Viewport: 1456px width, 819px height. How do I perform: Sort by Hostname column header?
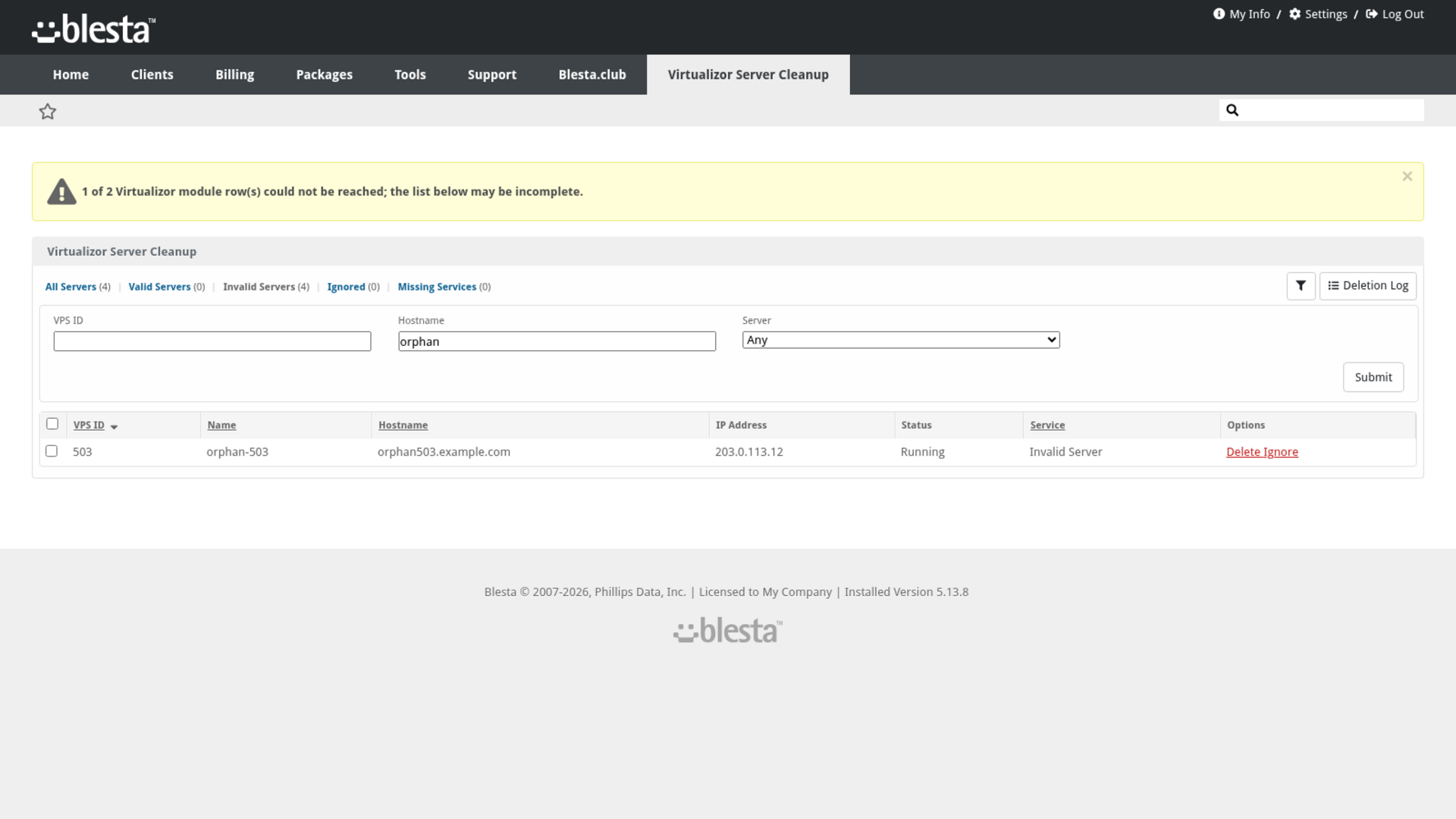(x=403, y=425)
